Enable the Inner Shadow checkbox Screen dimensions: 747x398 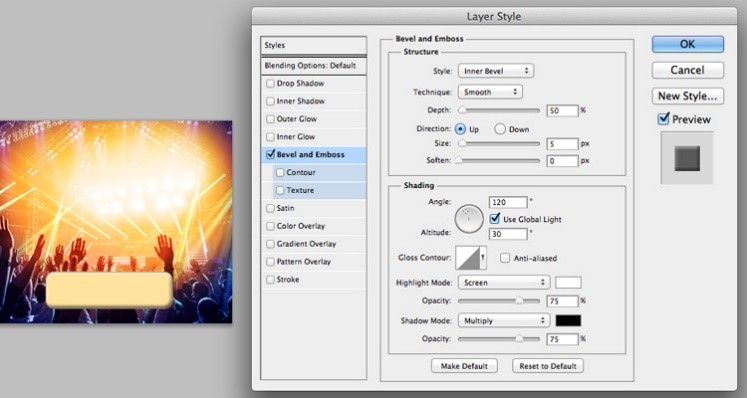coord(270,101)
